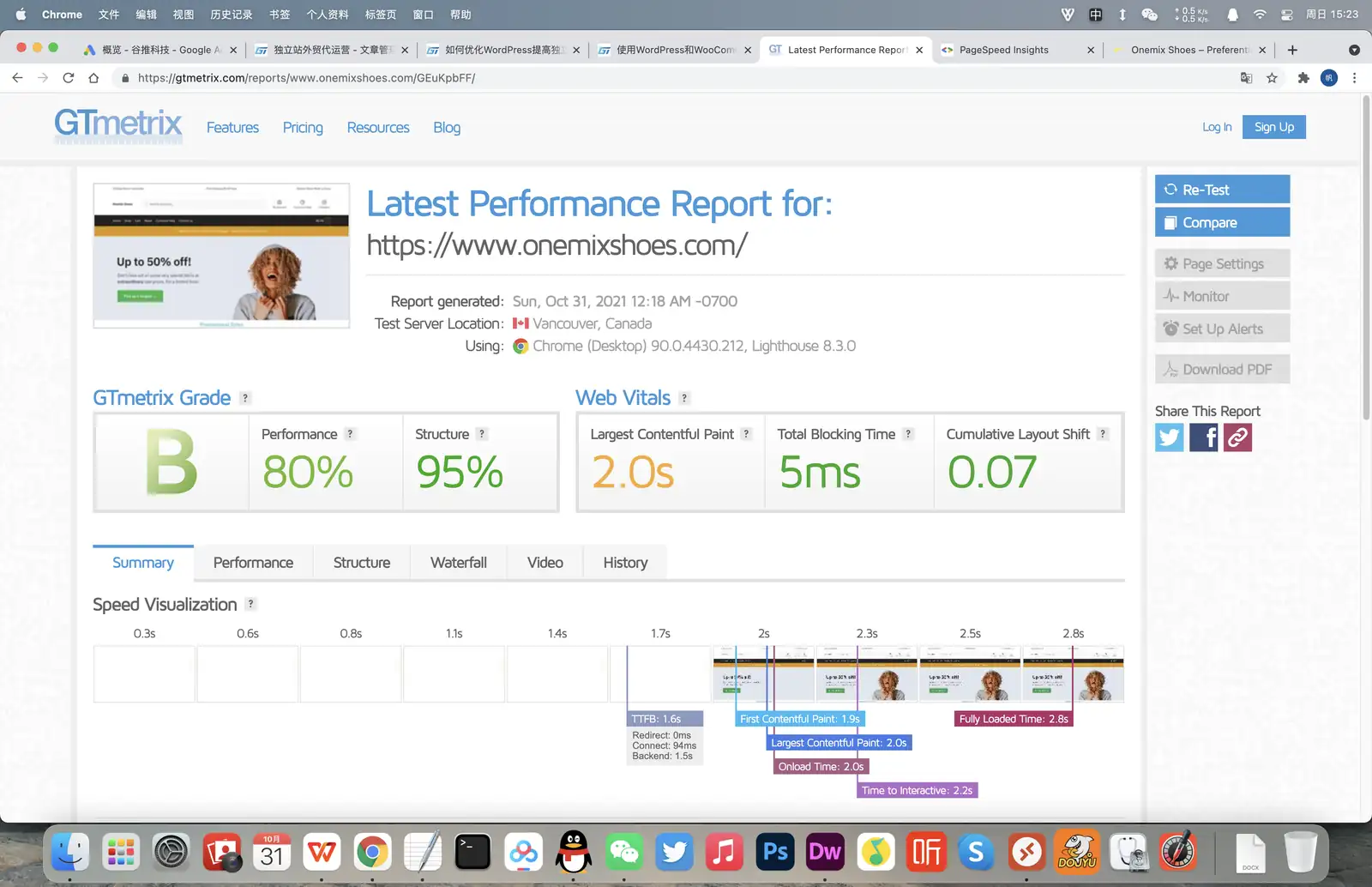Launch Dreamweaver from the dock

coord(825,852)
